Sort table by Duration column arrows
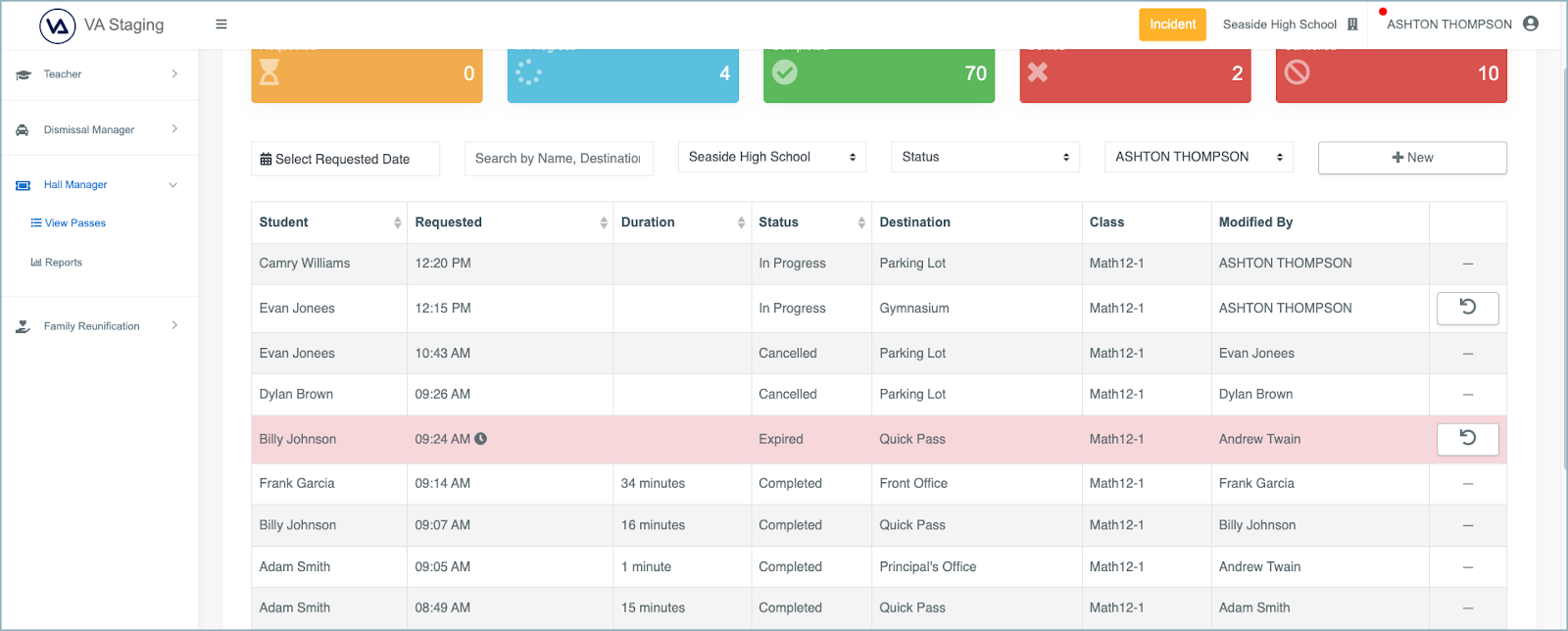This screenshot has width=1568, height=631. 741,222
